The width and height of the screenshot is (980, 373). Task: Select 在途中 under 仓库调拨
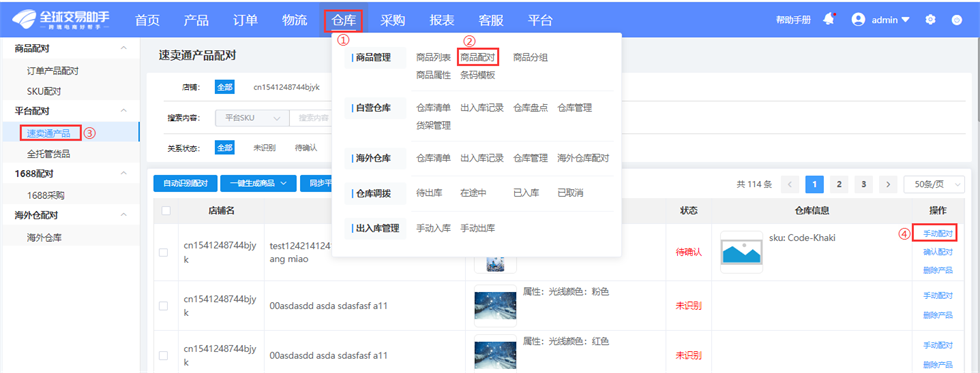(x=473, y=193)
